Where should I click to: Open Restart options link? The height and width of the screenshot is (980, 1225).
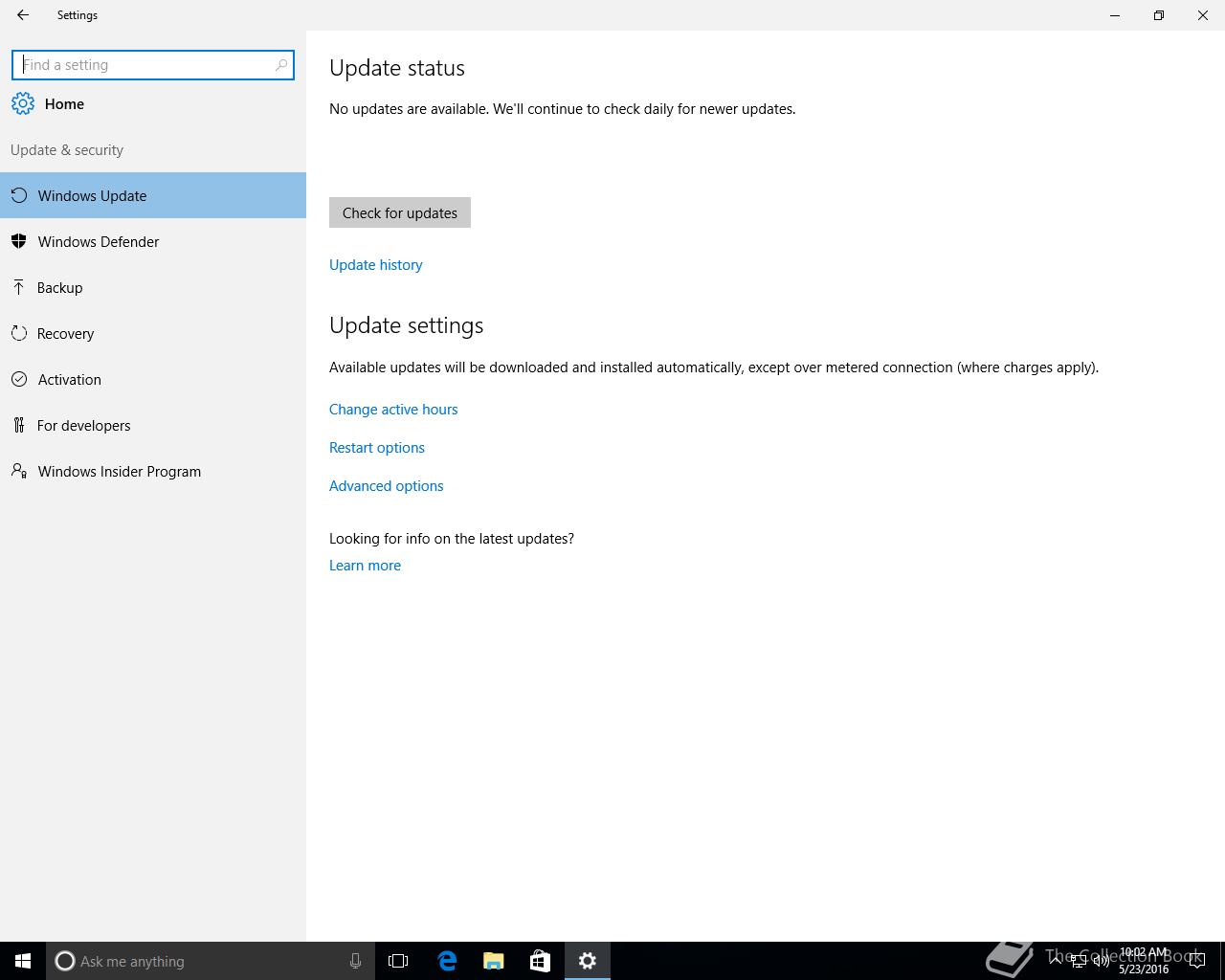click(377, 448)
